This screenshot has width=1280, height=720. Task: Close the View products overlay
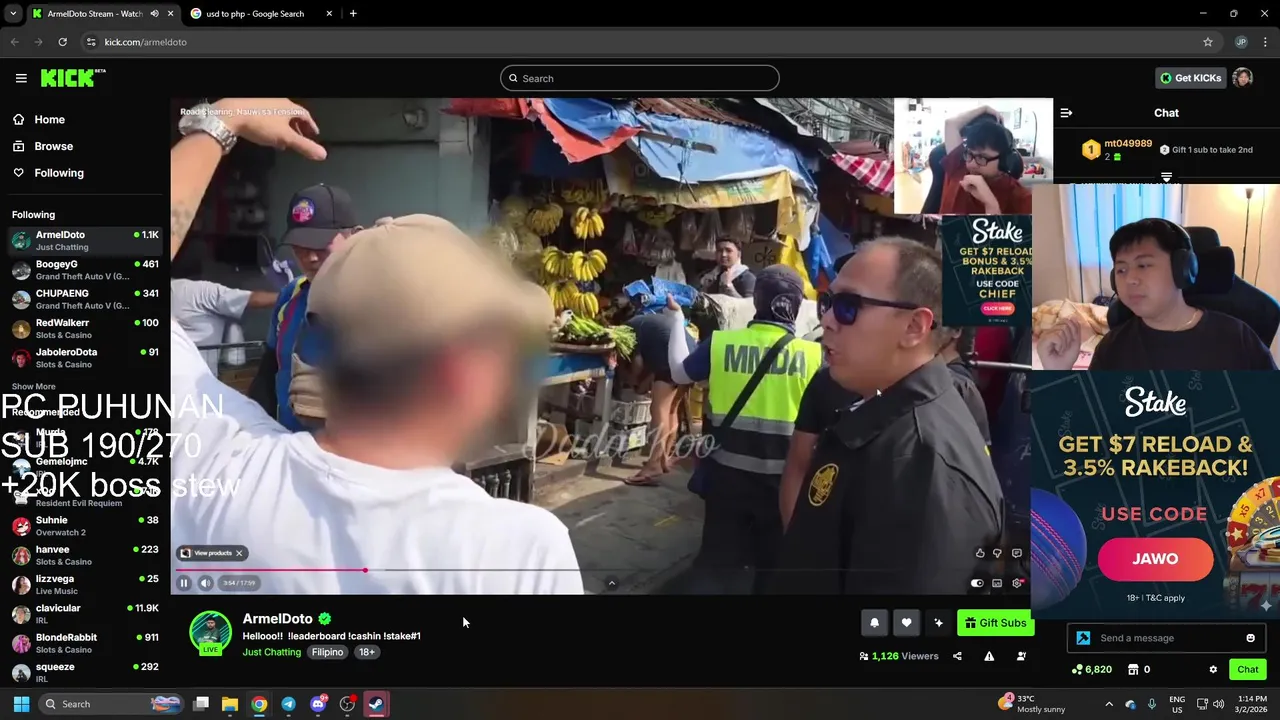point(239,553)
